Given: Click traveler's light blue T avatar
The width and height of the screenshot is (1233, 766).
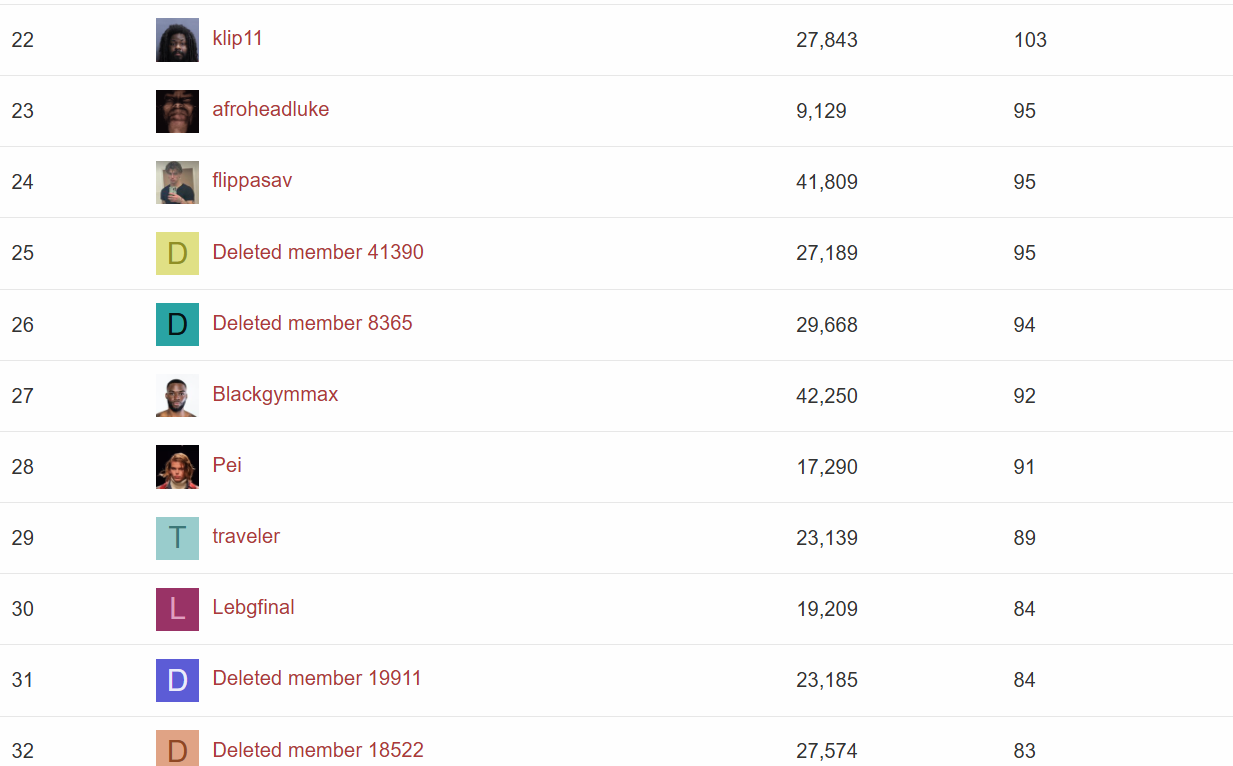Looking at the screenshot, I should coord(177,537).
